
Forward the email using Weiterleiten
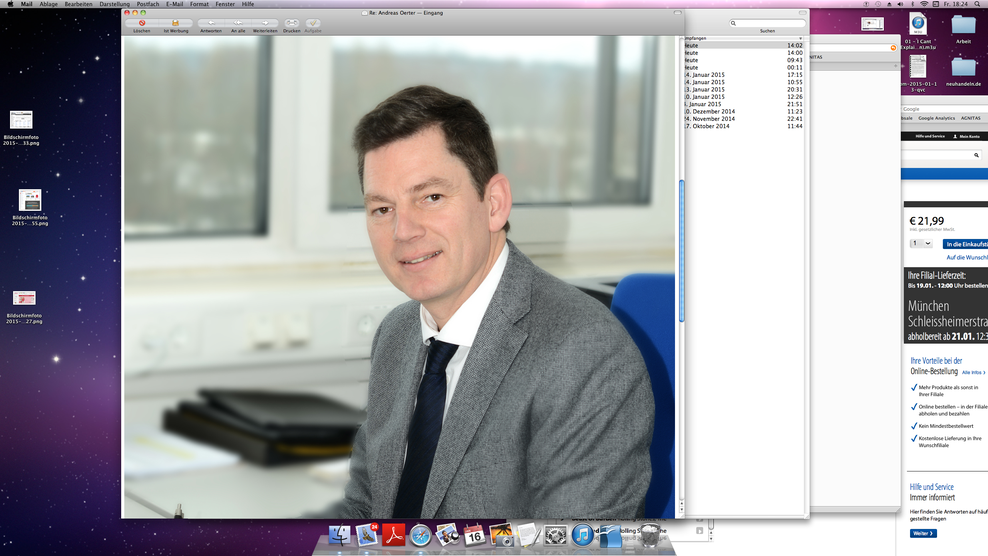pos(265,23)
